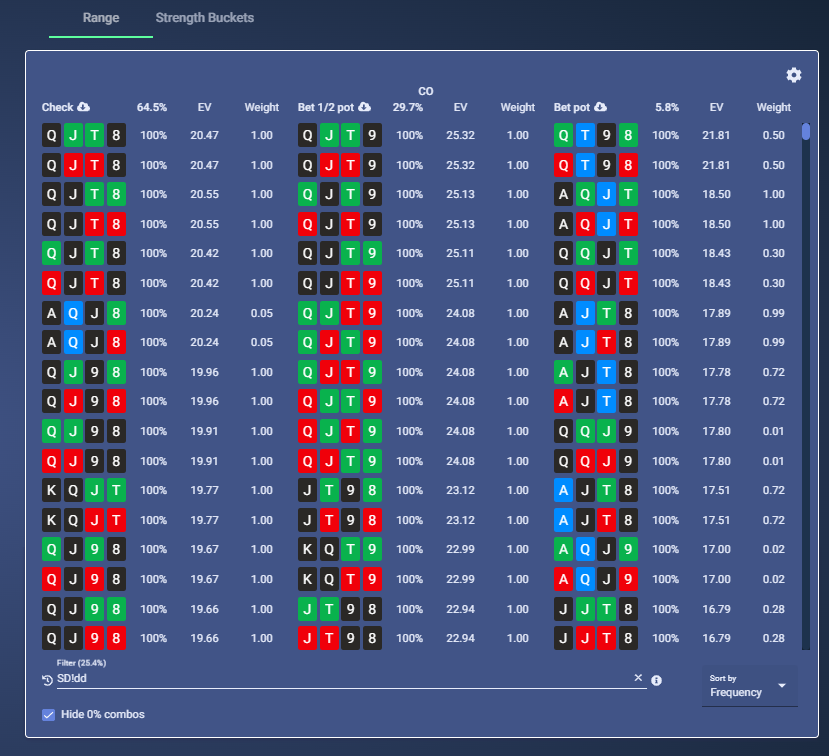Open the filter history icon
Viewport: 829px width, 756px height.
pos(47,680)
